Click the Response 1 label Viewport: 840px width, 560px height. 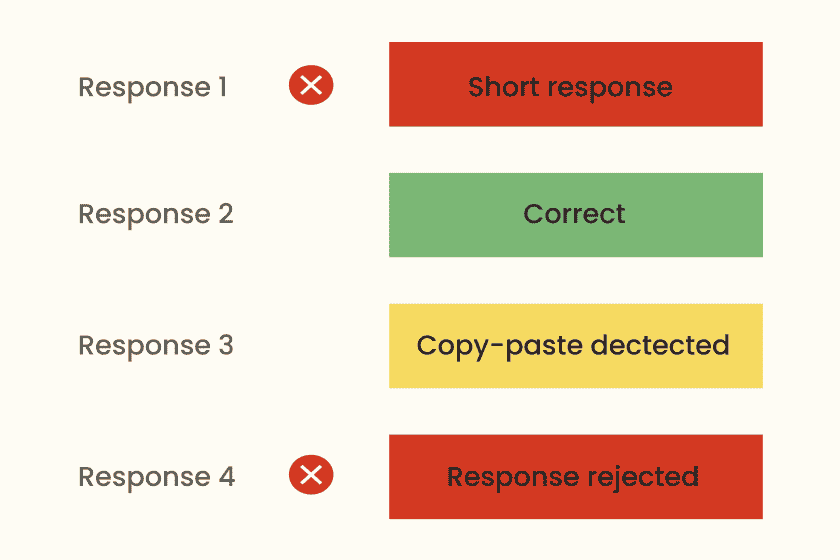[x=153, y=87]
